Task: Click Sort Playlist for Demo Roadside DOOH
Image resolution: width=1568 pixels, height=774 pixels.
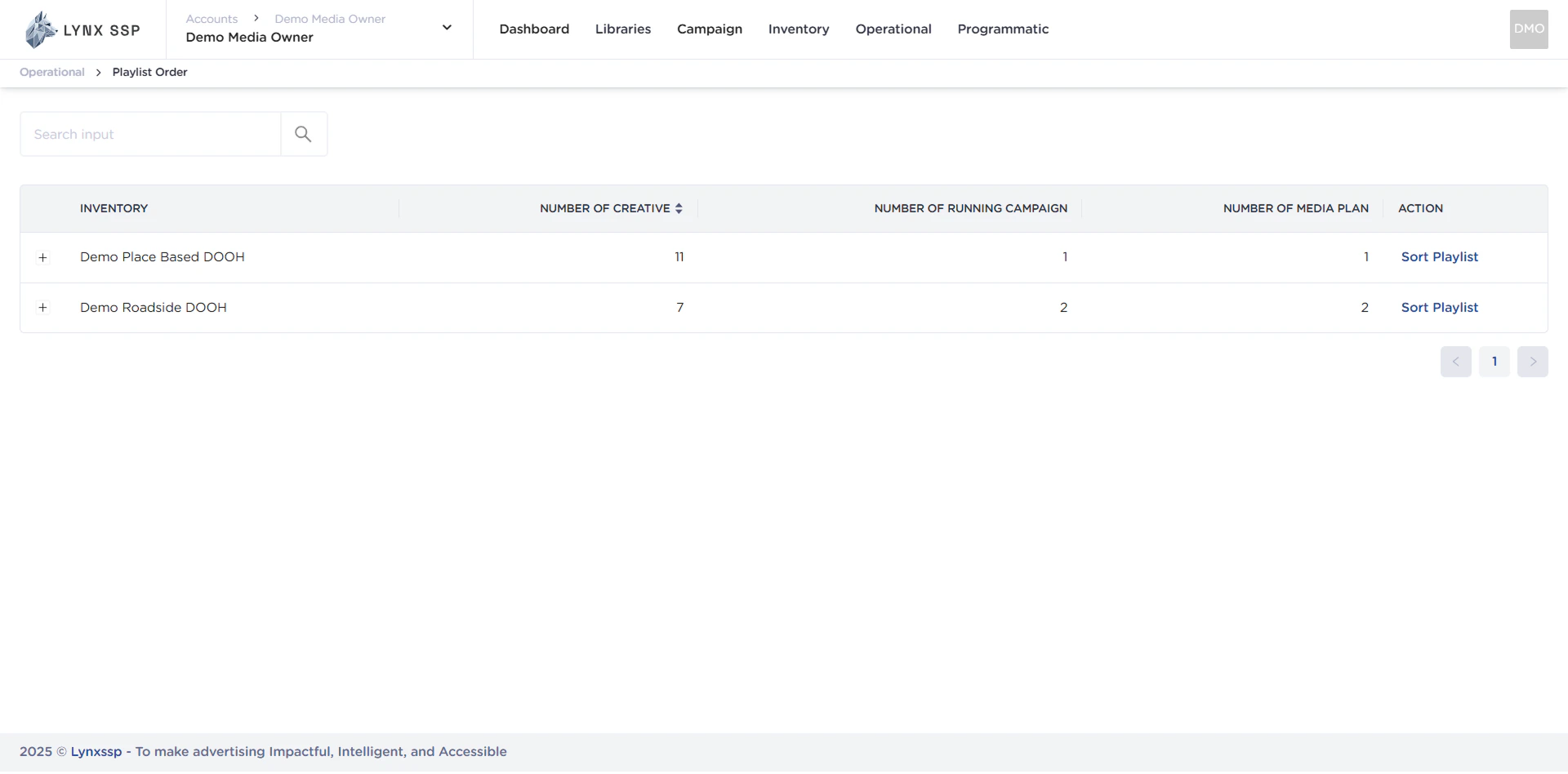Action: click(1439, 308)
